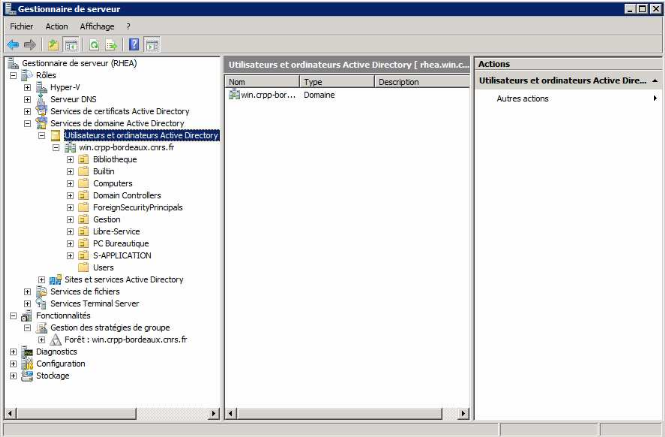Viewport: 665px width, 437px height.
Task: Select the Users container
Action: click(103, 268)
